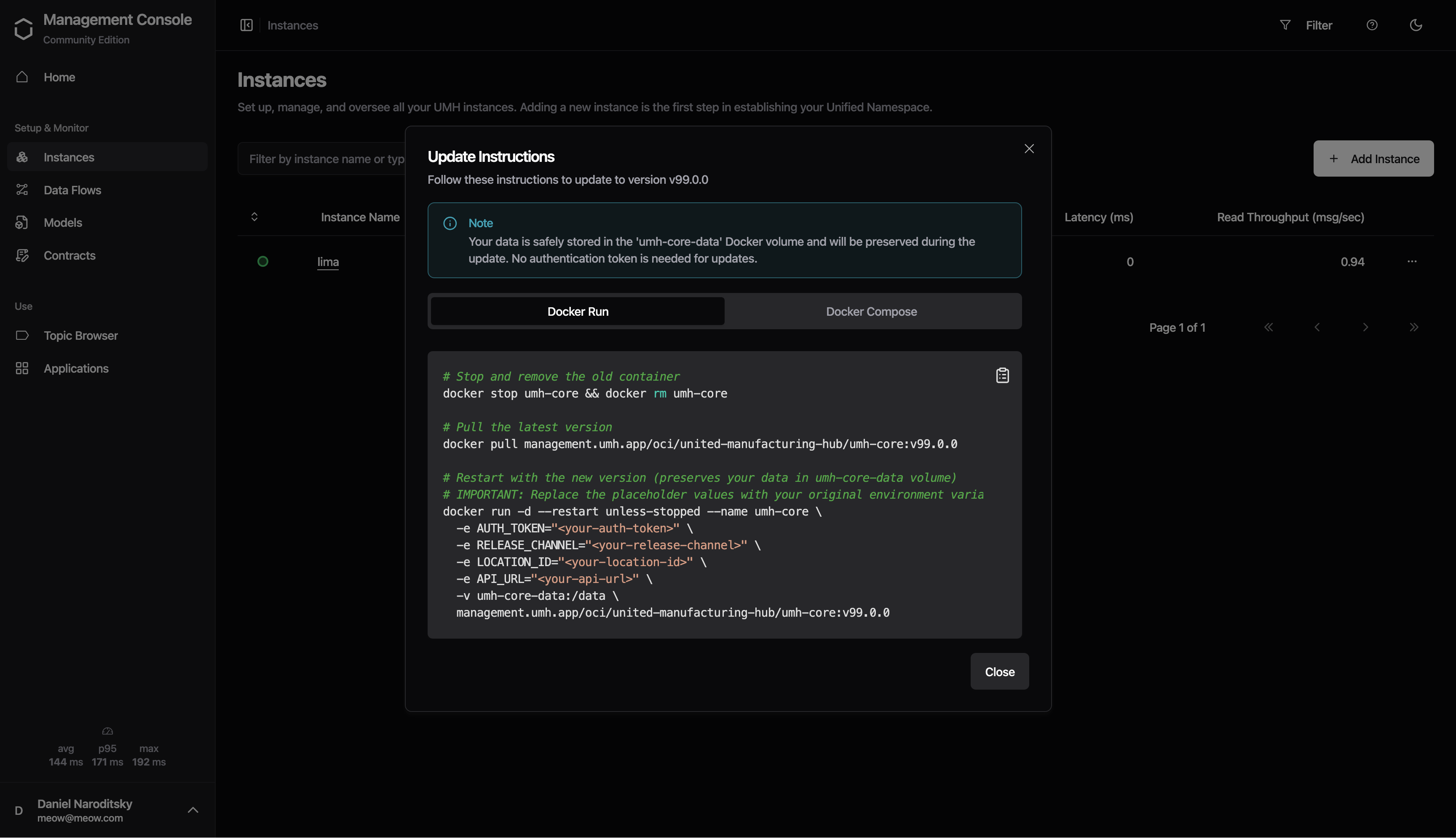This screenshot has width=1456, height=838.
Task: Click the 0.94 throughput value
Action: pyautogui.click(x=1352, y=262)
